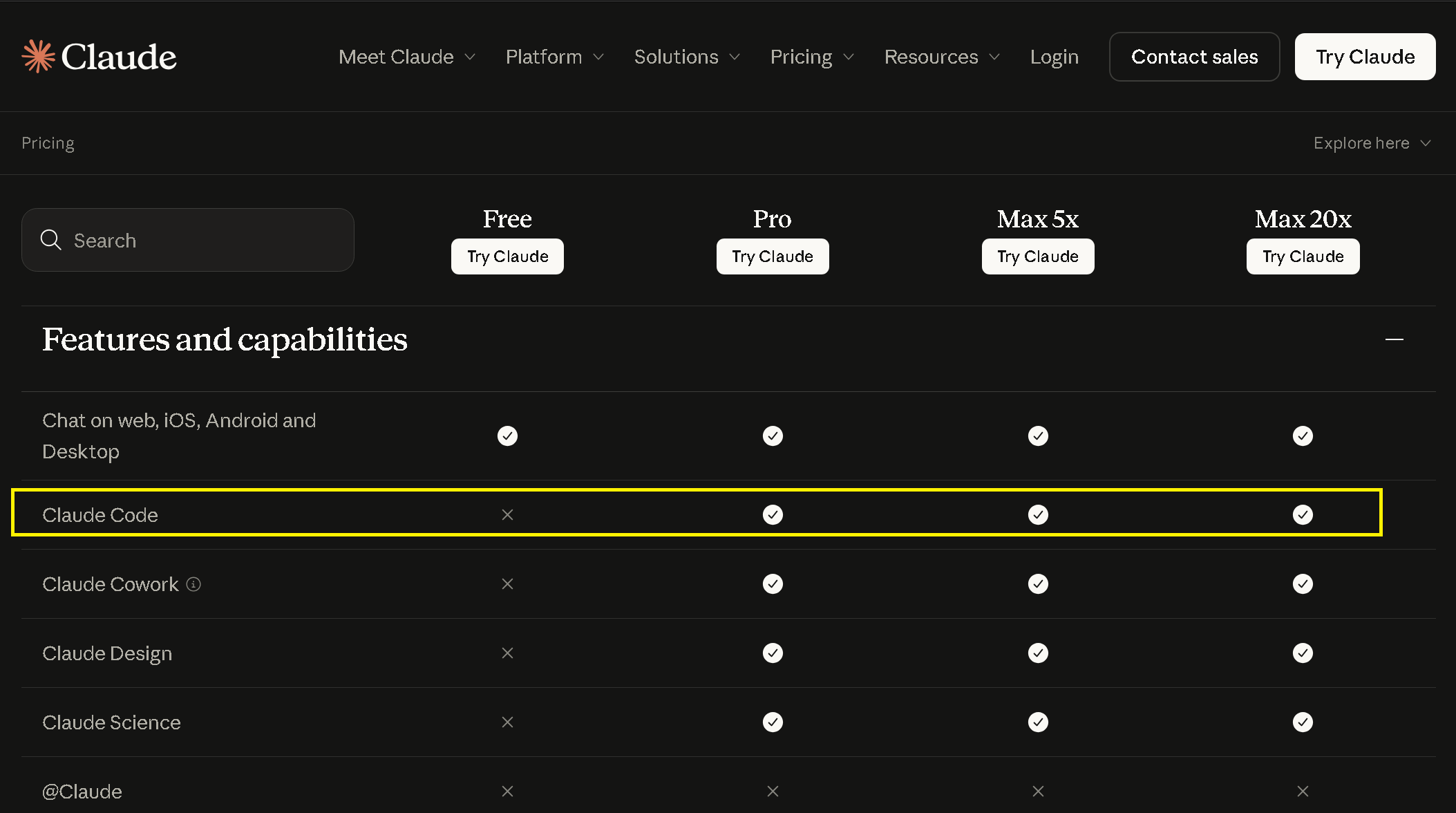This screenshot has width=1456, height=813.
Task: Collapse the Features and capabilities section
Action: coord(1394,339)
